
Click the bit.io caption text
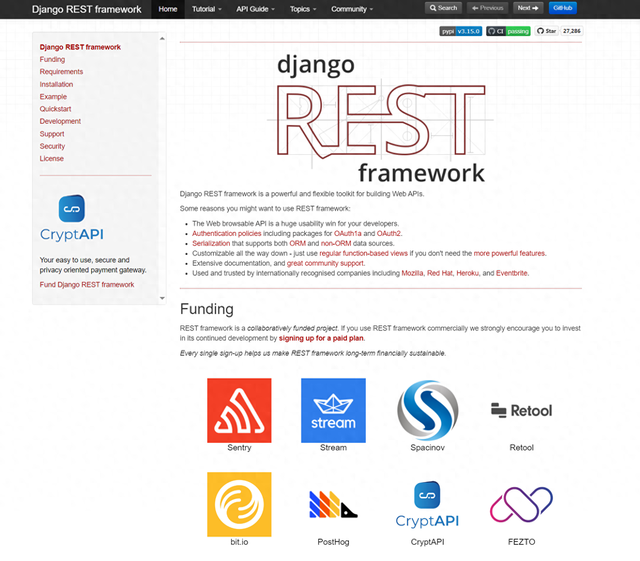pyautogui.click(x=239, y=542)
